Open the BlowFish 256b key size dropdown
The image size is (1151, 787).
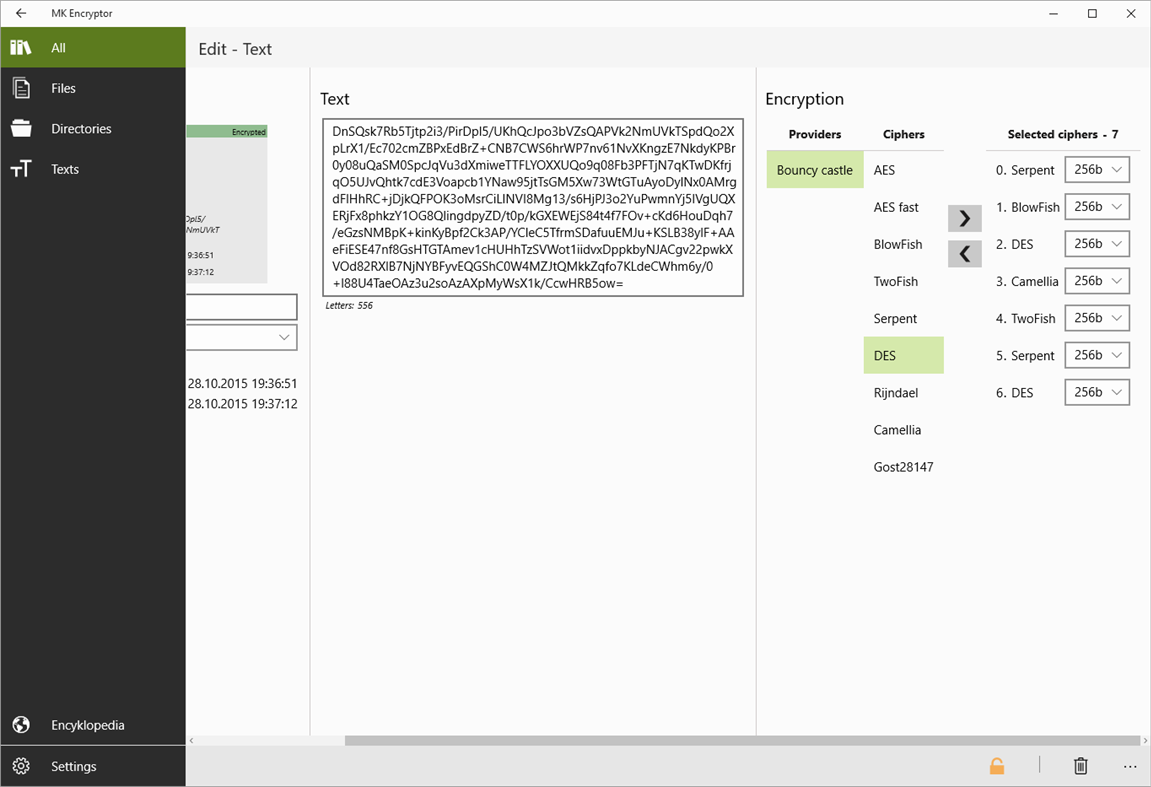1097,207
